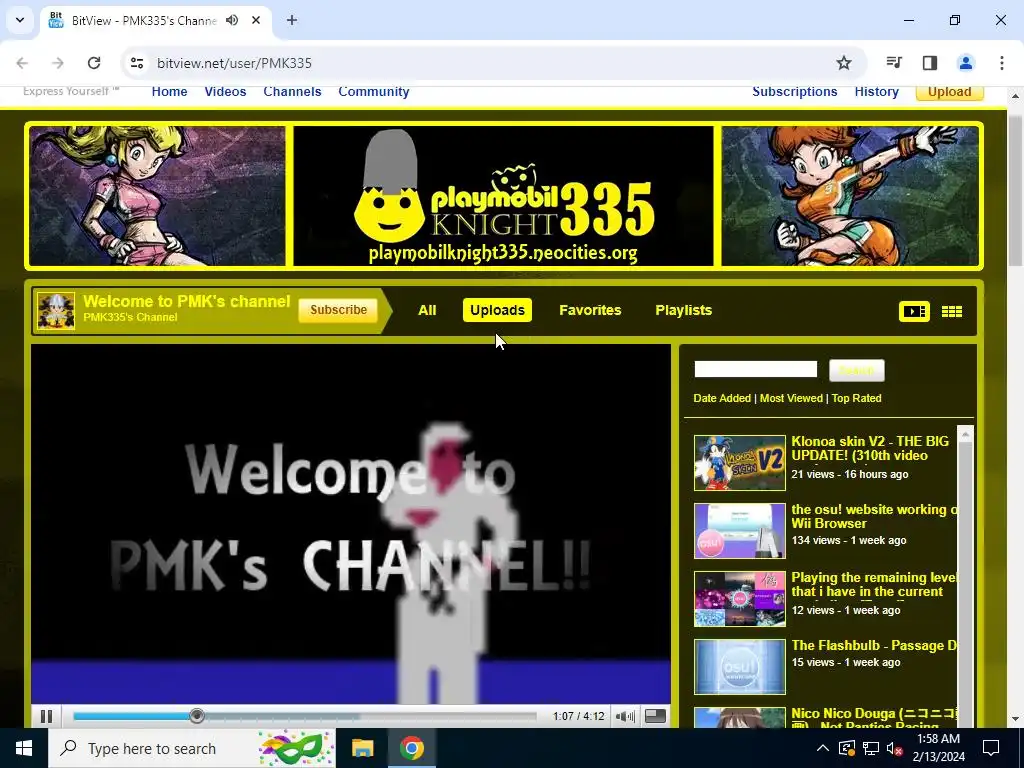The image size is (1024, 768).
Task: Open Subscriptions page
Action: point(795,91)
